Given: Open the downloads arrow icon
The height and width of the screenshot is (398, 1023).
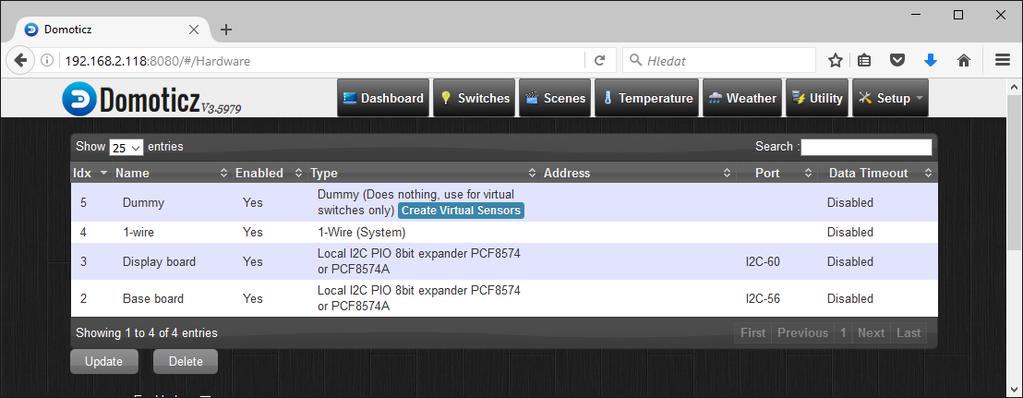Looking at the screenshot, I should (930, 60).
